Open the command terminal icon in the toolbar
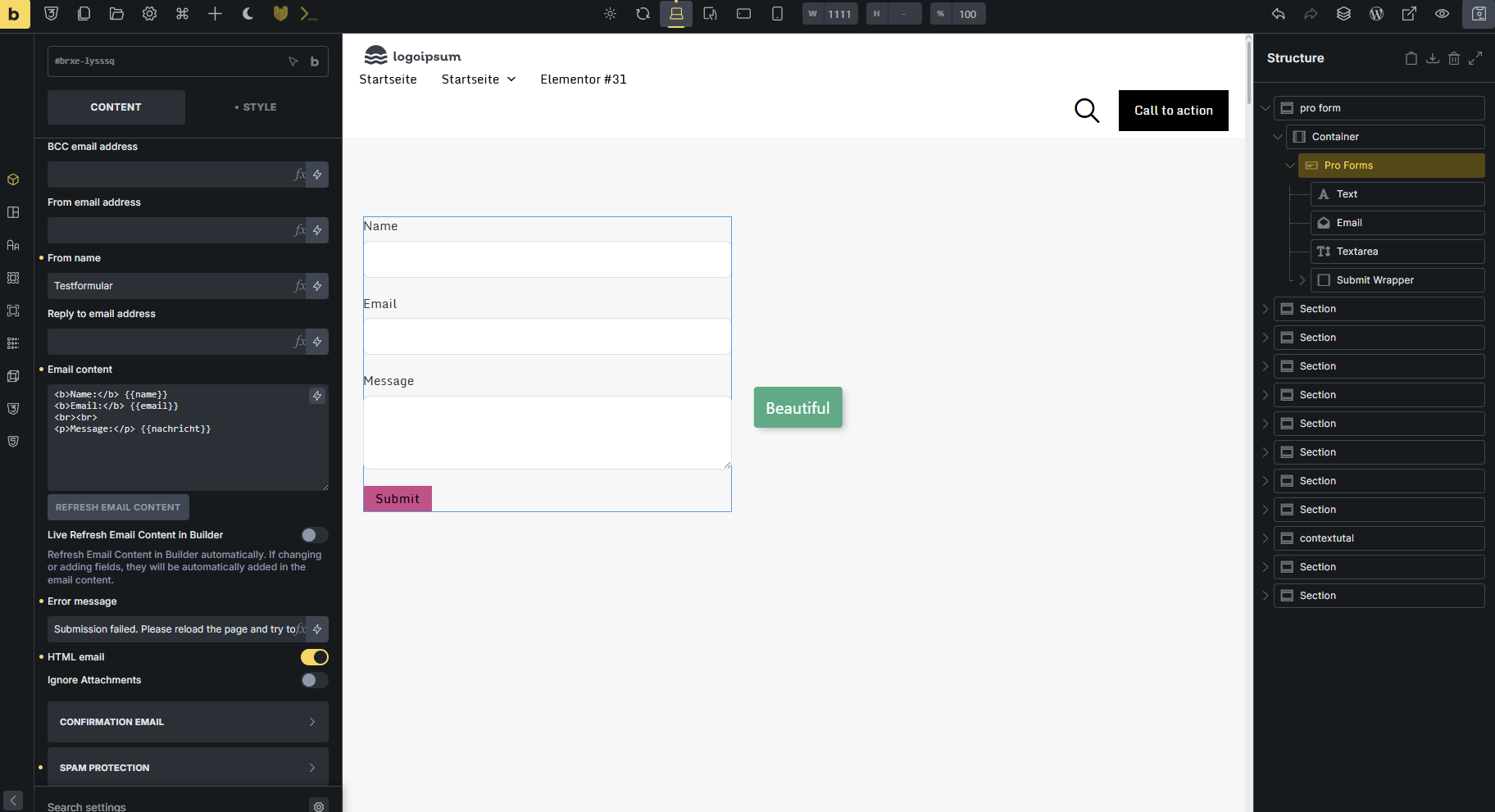The width and height of the screenshot is (1495, 812). coord(309,14)
